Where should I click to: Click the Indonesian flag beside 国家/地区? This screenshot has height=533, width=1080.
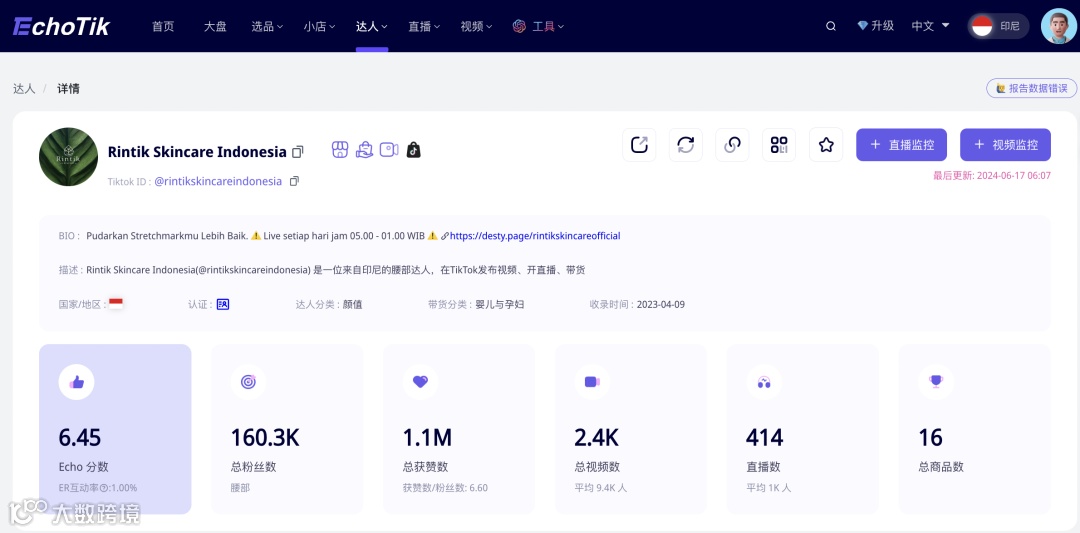116,304
